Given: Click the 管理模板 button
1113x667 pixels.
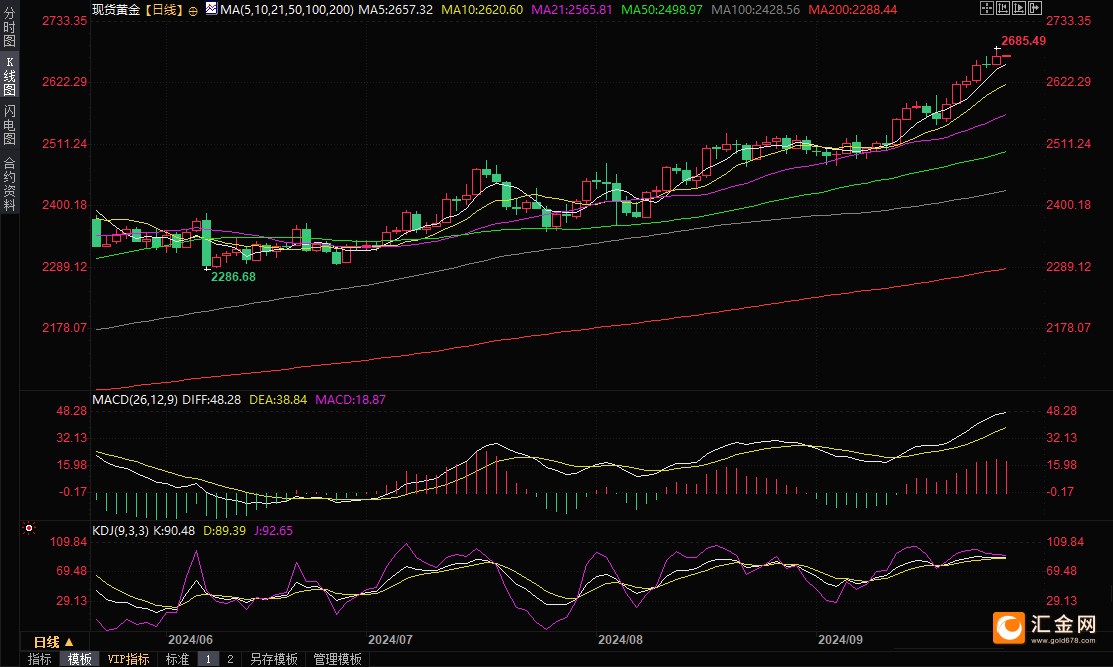Looking at the screenshot, I should click(x=337, y=659).
